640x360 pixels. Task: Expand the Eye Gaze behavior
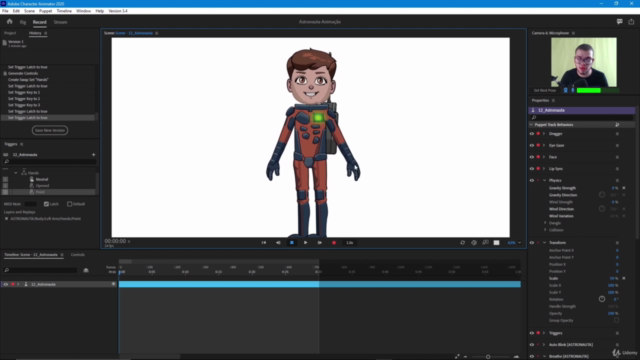pyautogui.click(x=544, y=145)
